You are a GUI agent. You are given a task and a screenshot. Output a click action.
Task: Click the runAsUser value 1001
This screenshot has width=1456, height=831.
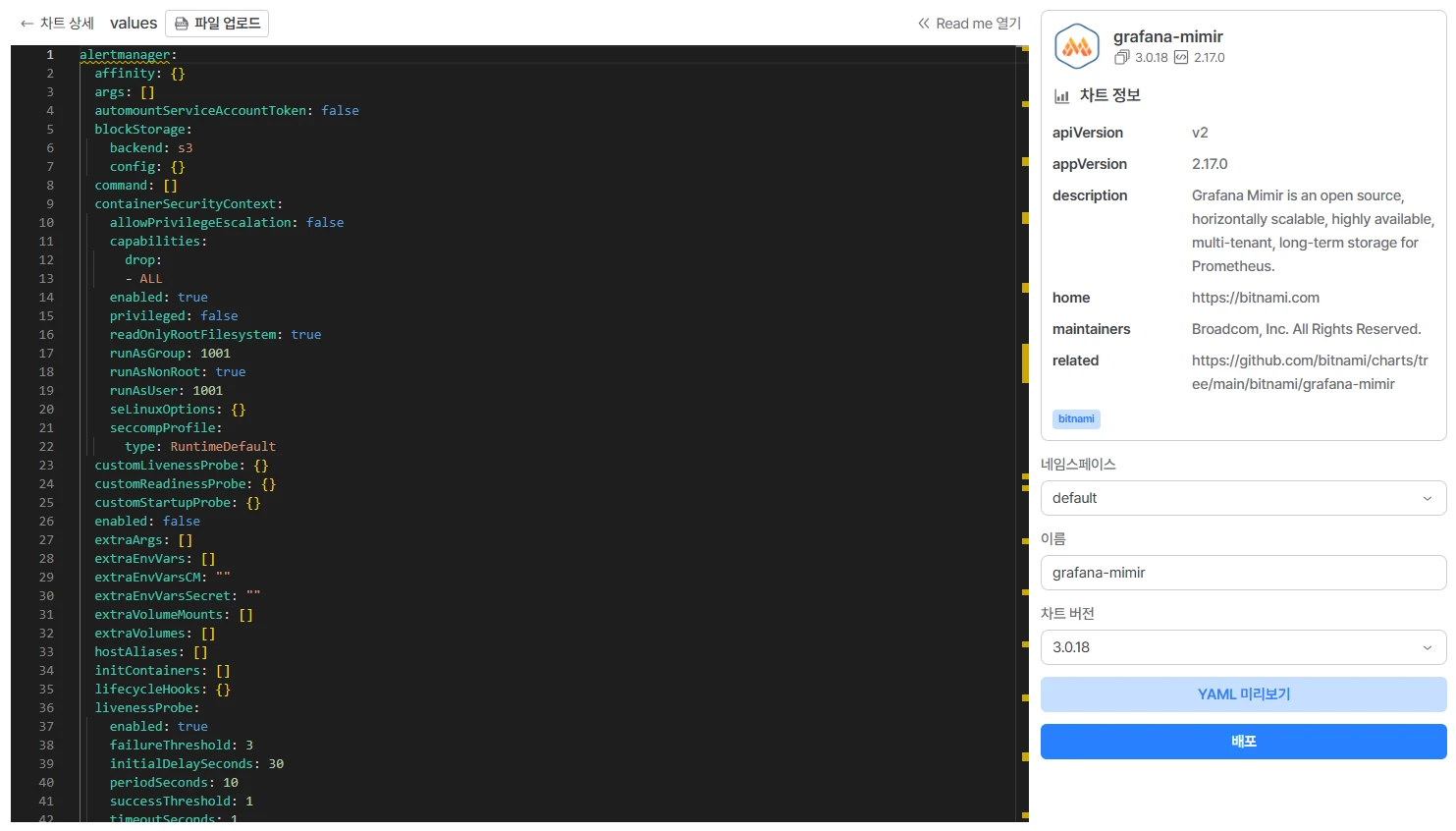(207, 391)
